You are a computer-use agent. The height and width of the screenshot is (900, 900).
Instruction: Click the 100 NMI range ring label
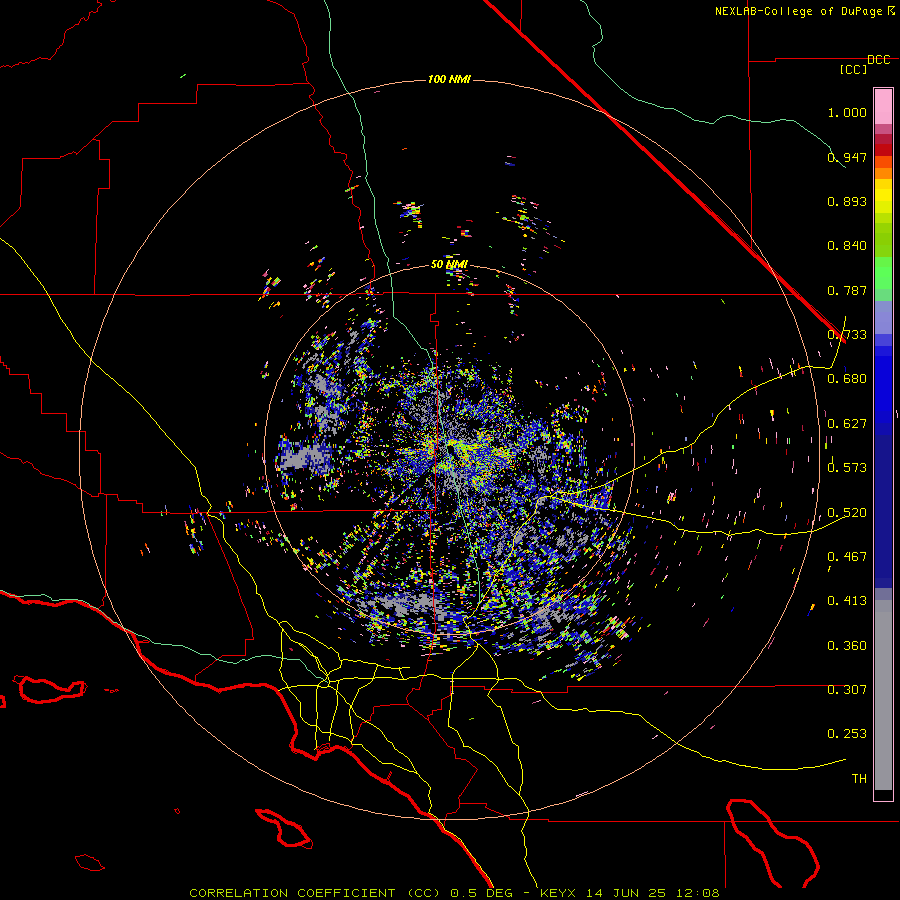point(449,79)
